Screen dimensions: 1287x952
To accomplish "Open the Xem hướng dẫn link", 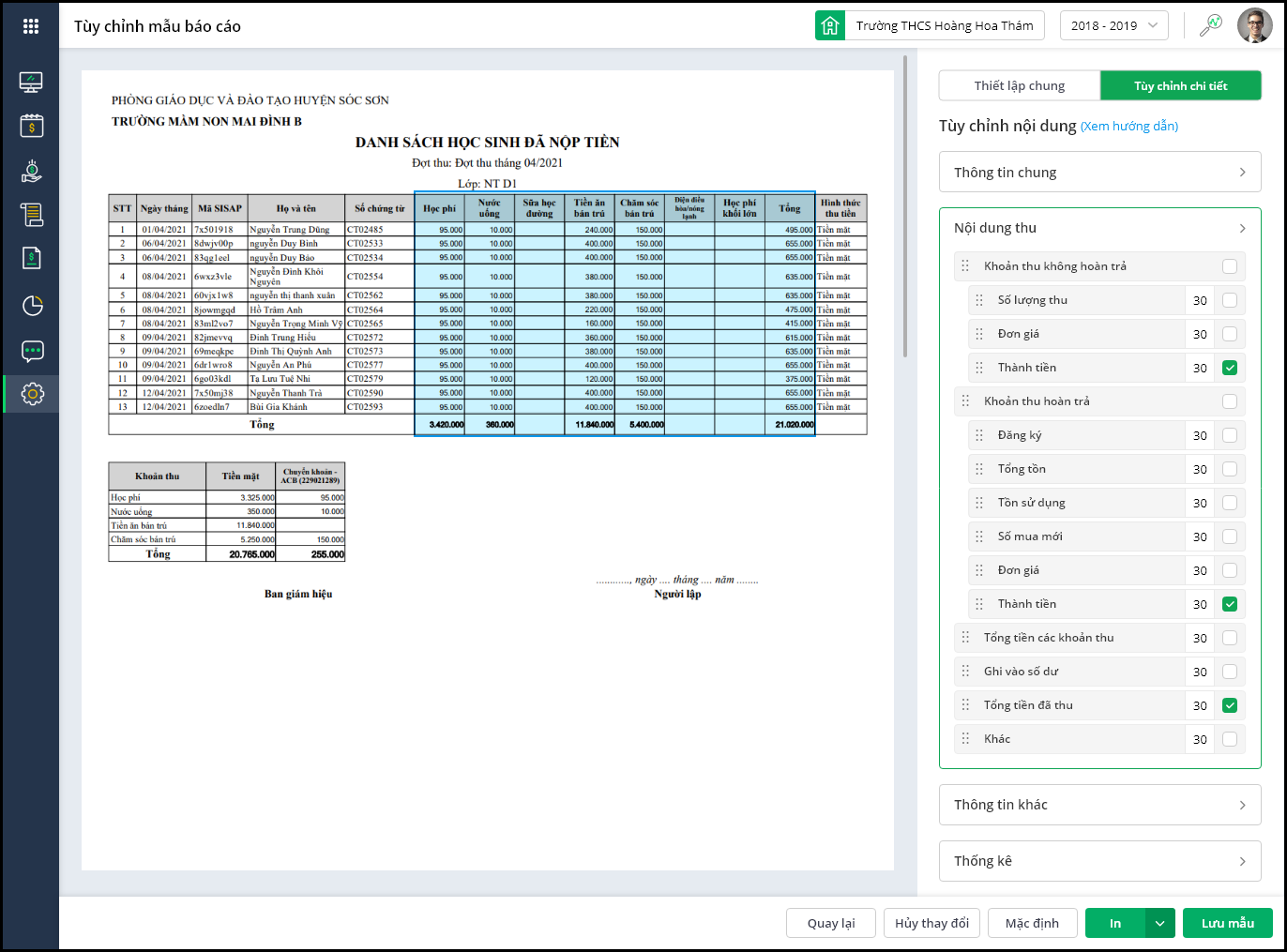I will tap(1128, 126).
